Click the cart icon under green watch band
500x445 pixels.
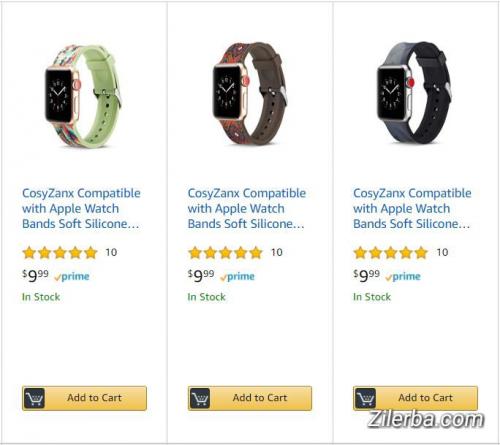pyautogui.click(x=34, y=398)
